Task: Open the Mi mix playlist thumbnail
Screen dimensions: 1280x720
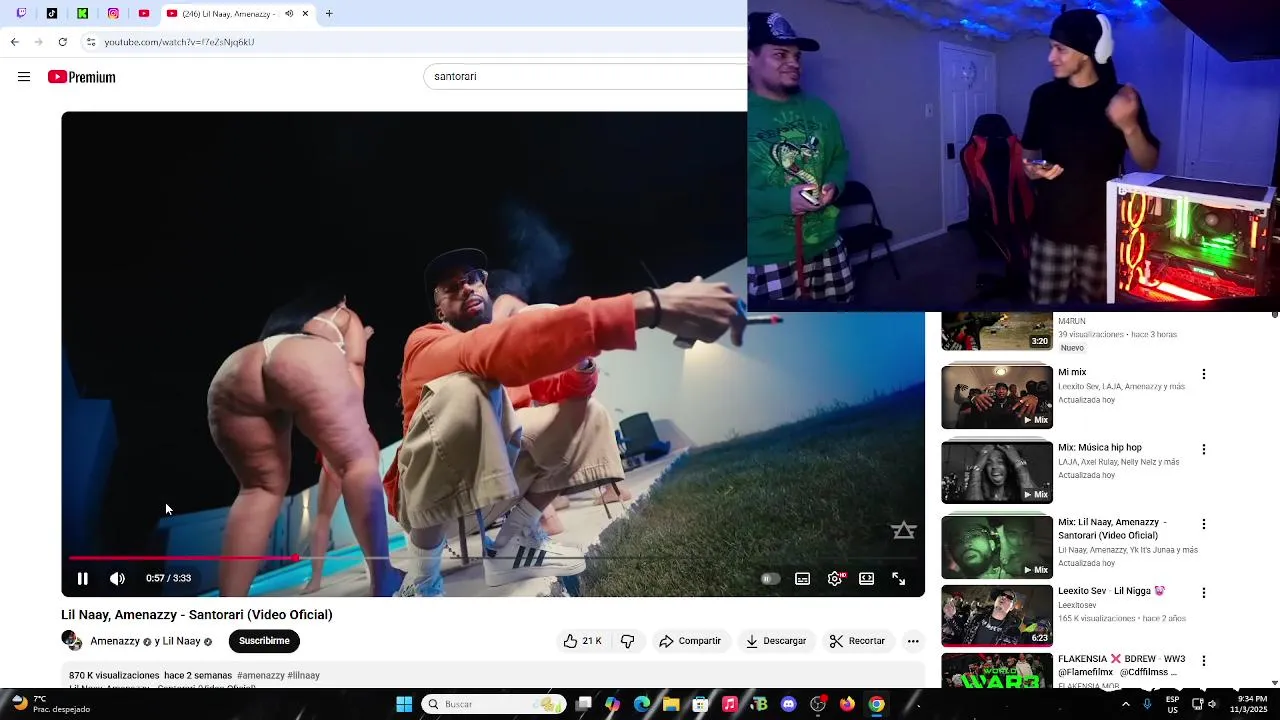Action: tap(997, 396)
